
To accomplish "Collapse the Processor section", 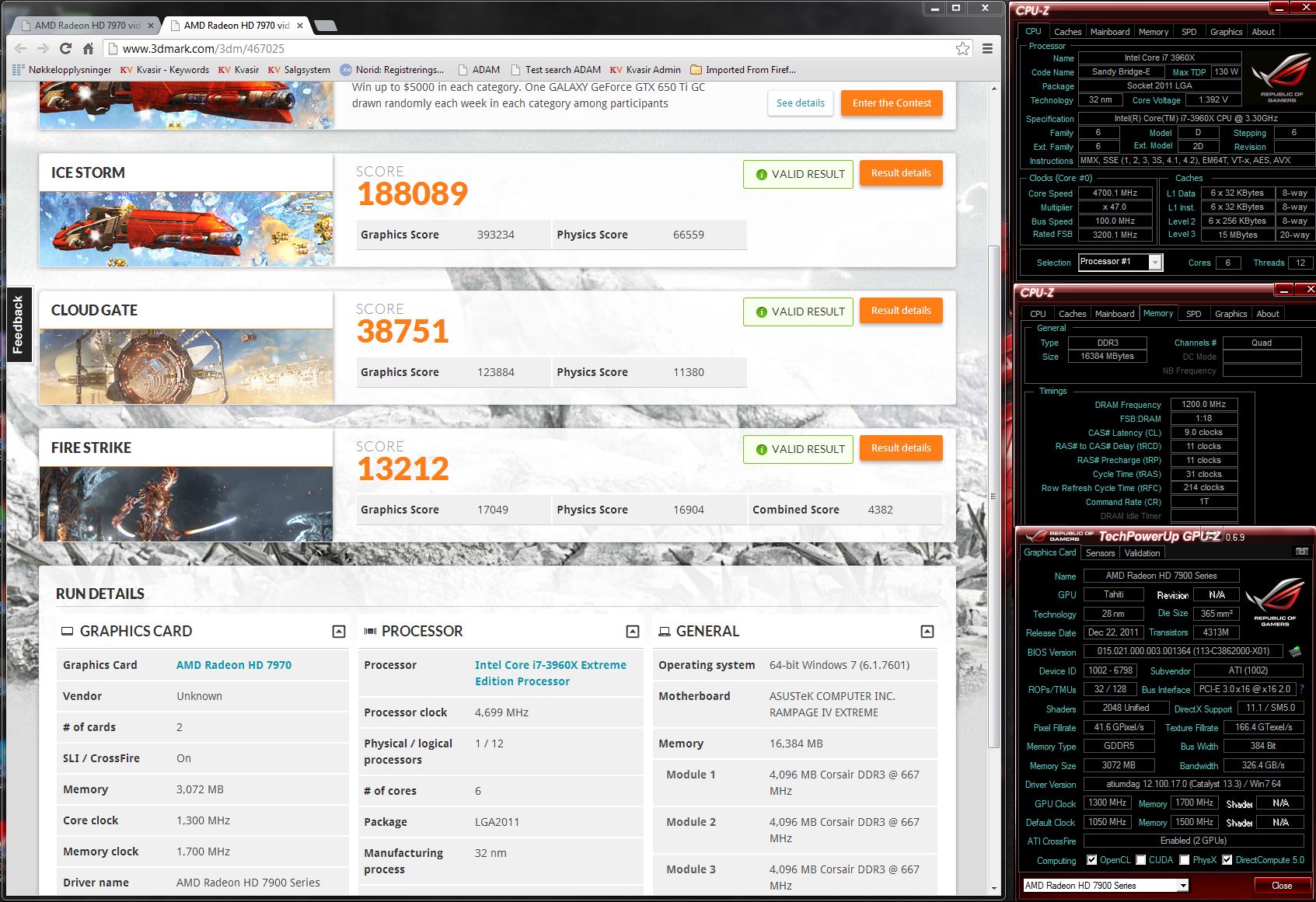I will tap(633, 632).
